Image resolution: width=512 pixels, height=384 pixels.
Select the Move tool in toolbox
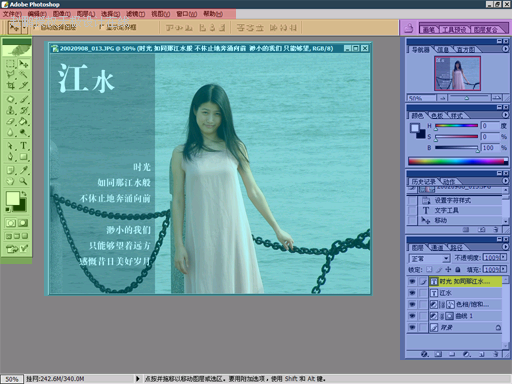point(23,63)
